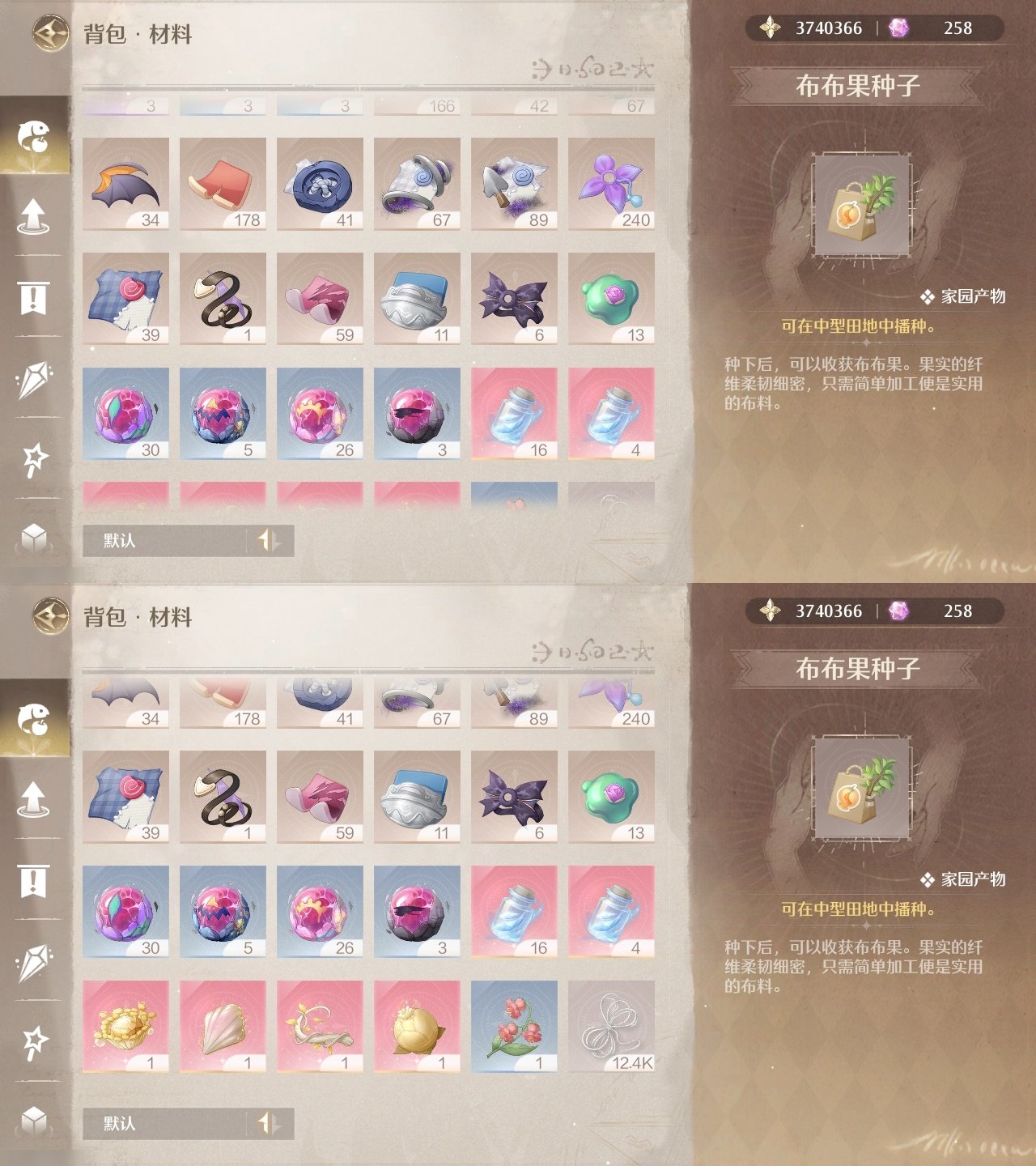This screenshot has height=1166, width=1036.
Task: Pick the blue button material showing 41
Action: tap(320, 184)
